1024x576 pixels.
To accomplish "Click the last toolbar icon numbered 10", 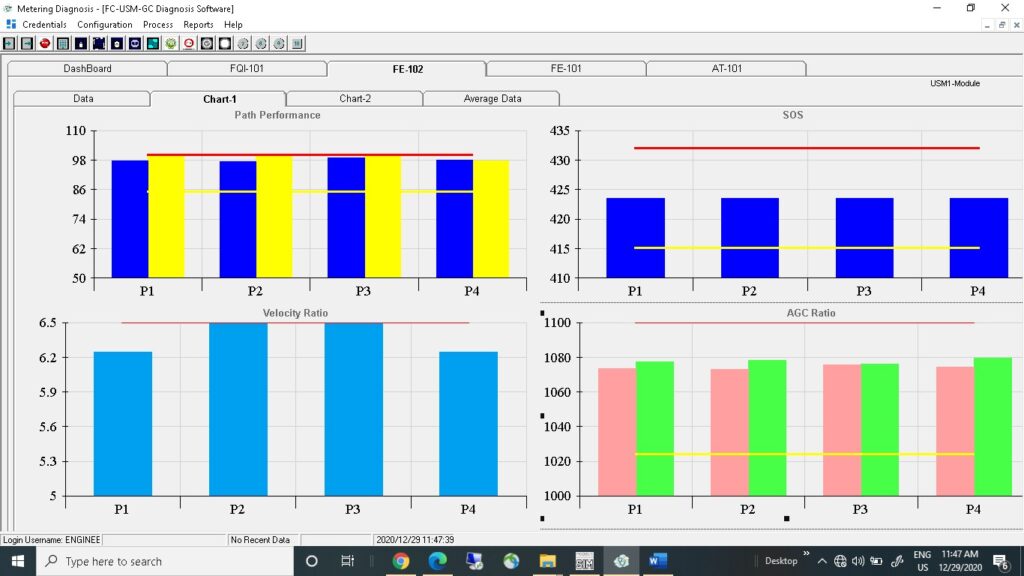I will pos(297,44).
